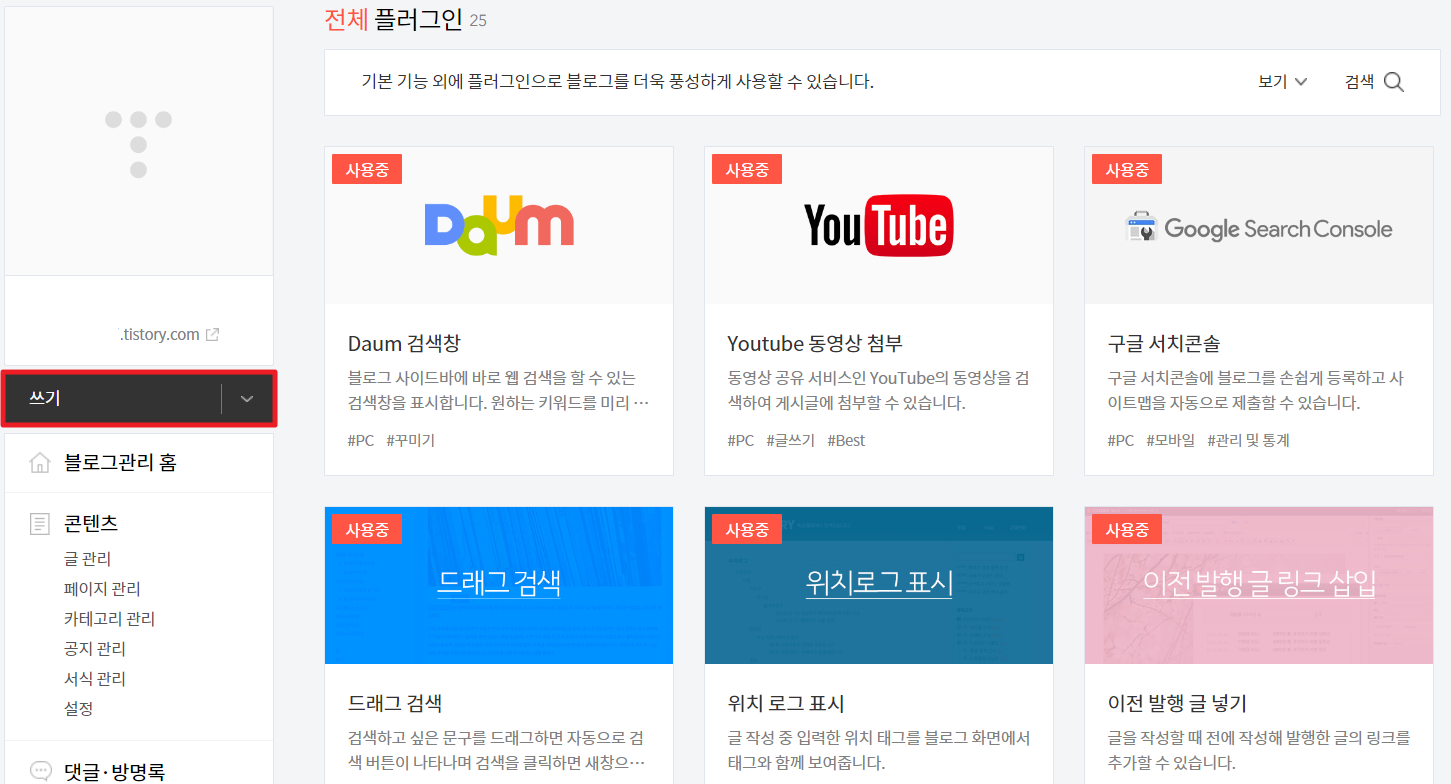The height and width of the screenshot is (784, 1451).
Task: Click the Google Search Console logo image
Action: (1259, 226)
